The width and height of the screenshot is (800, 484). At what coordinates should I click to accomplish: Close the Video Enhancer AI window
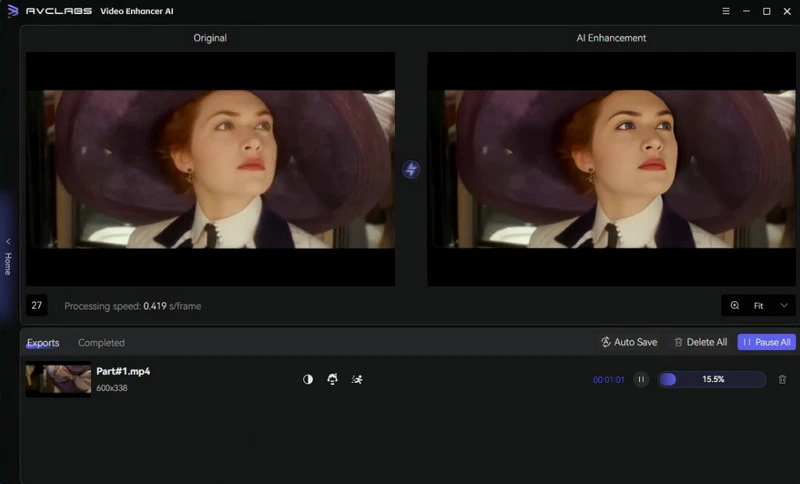pos(787,11)
